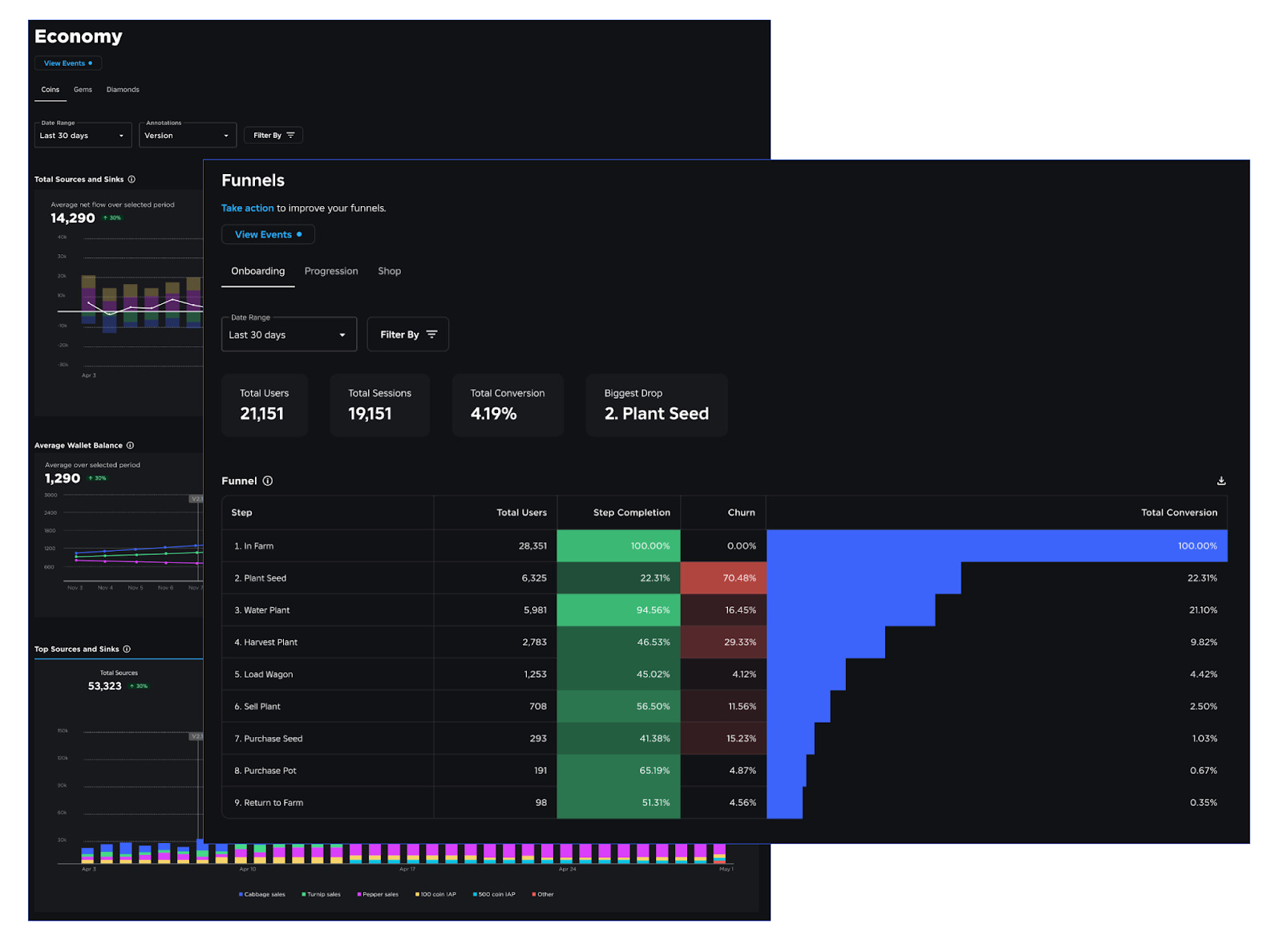
Task: Open the Economy panel Date Range dropdown
Action: pyautogui.click(x=83, y=135)
